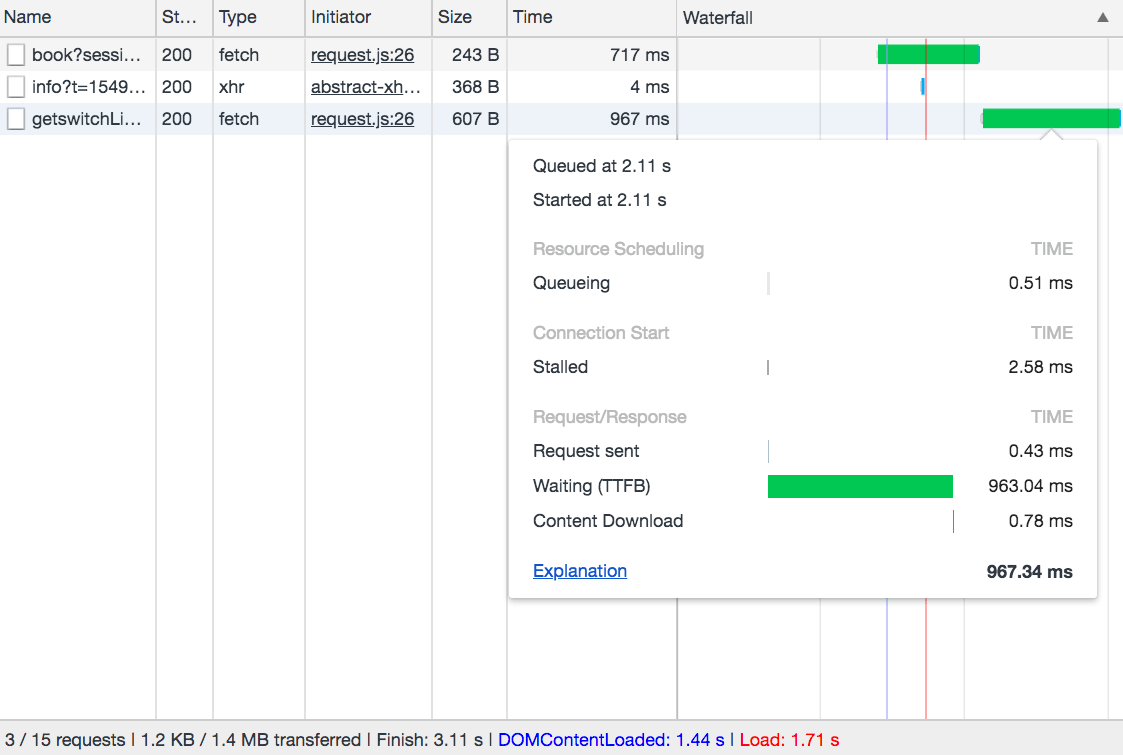The image size is (1123, 755).
Task: Click the Name column header
Action: [x=77, y=17]
